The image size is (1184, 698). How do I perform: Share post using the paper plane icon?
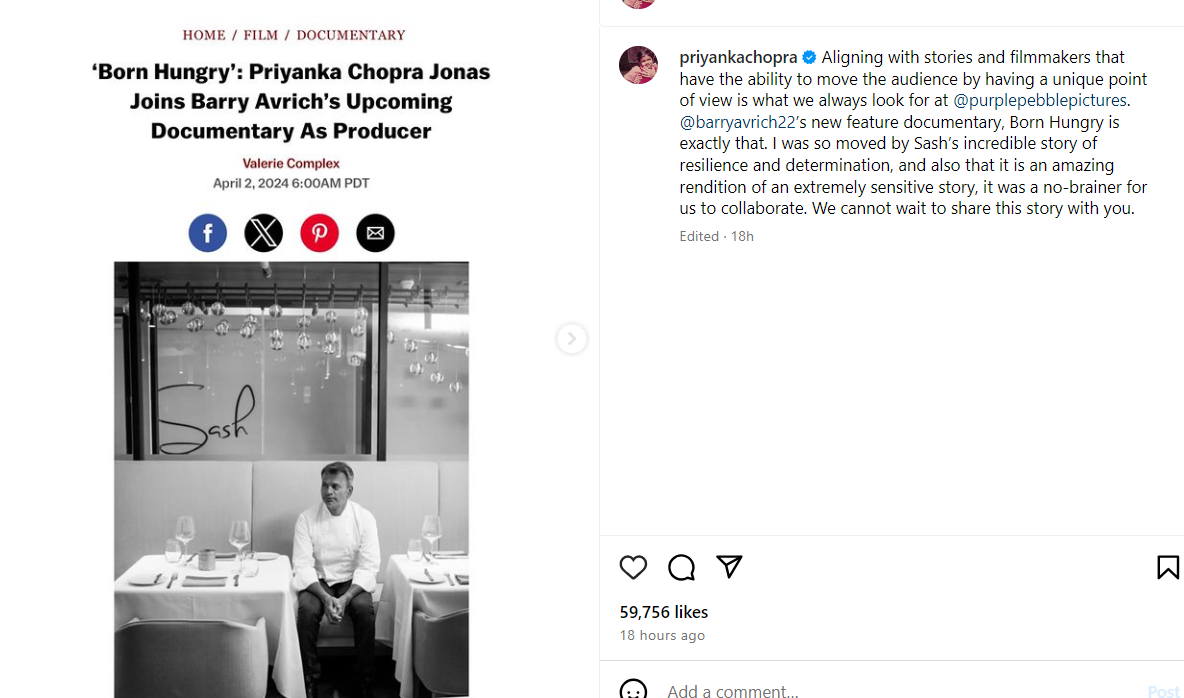729,567
